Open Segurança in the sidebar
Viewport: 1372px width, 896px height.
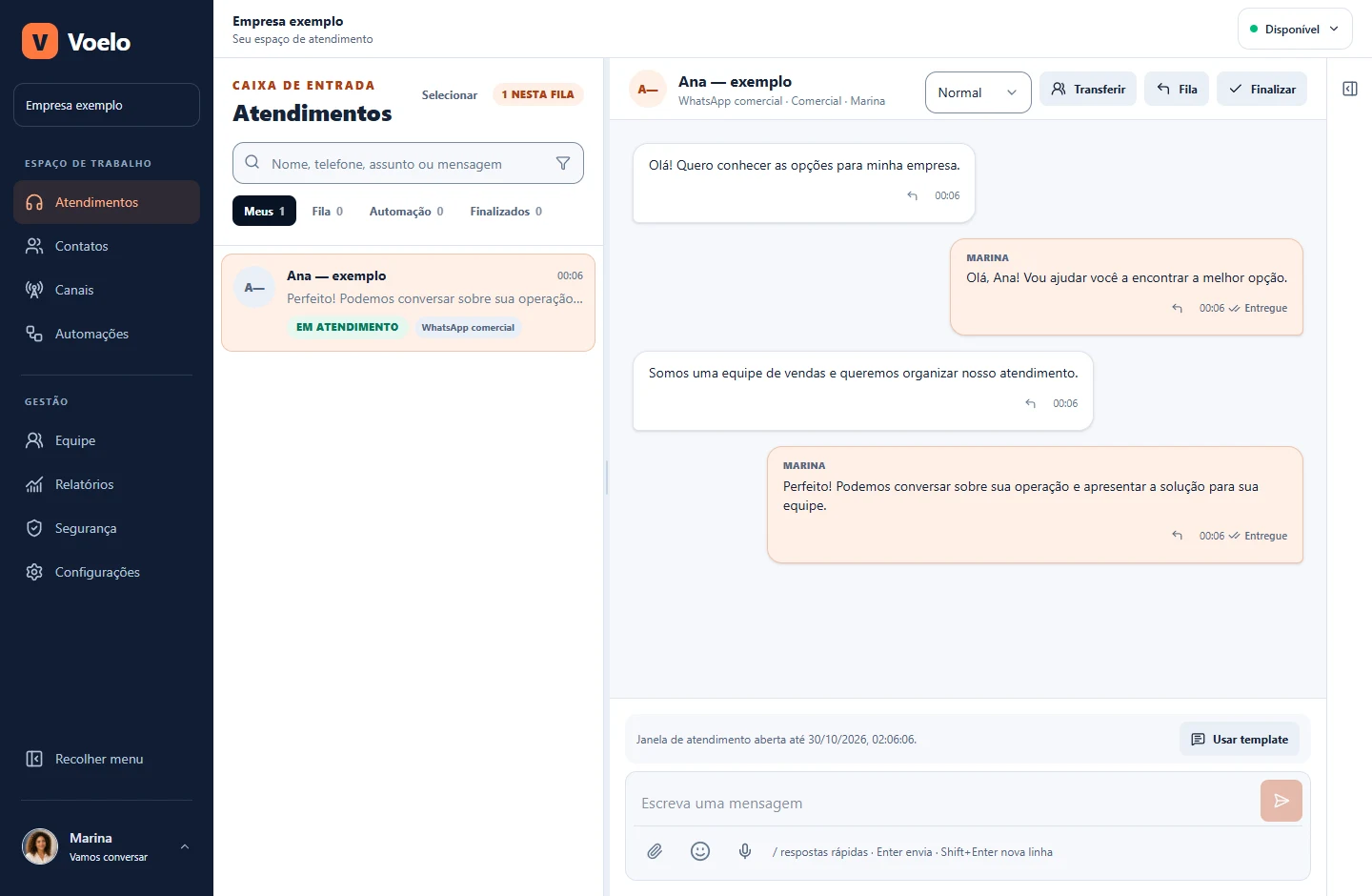[x=107, y=528]
